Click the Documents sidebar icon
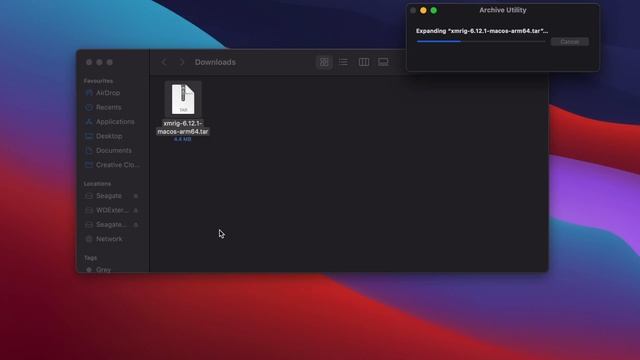Screen dimensions: 640x360 [x=89, y=150]
